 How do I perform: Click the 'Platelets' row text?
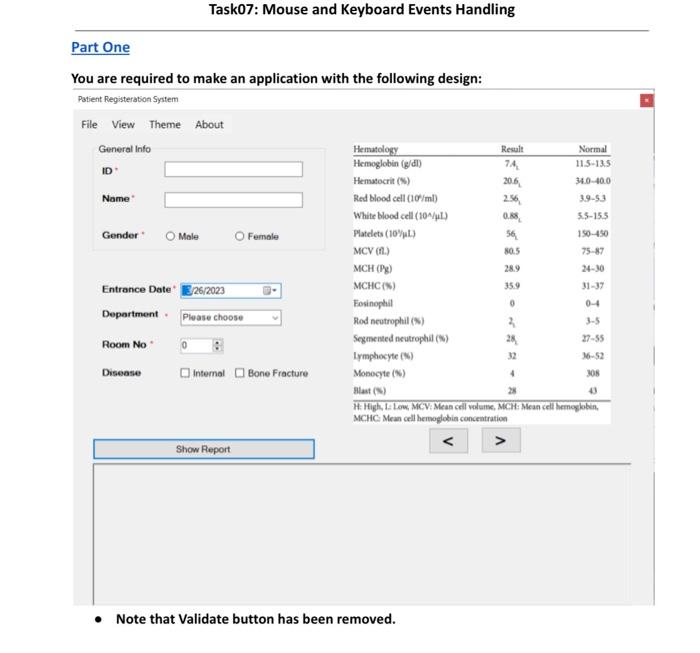coord(384,233)
